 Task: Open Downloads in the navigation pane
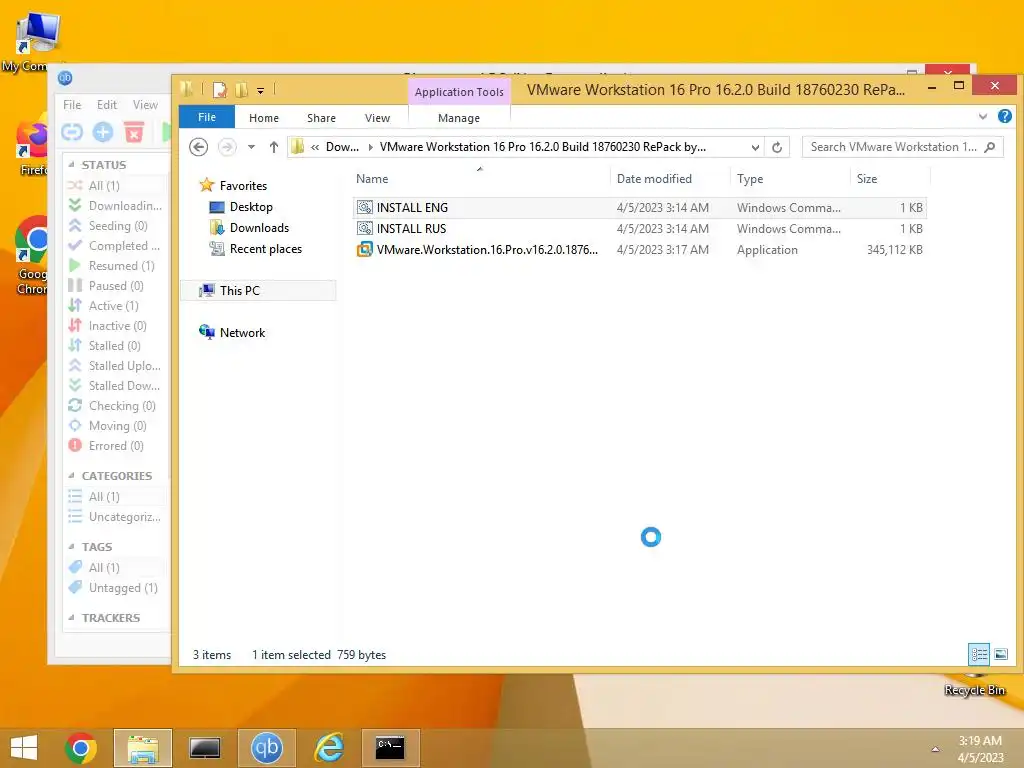(x=259, y=228)
